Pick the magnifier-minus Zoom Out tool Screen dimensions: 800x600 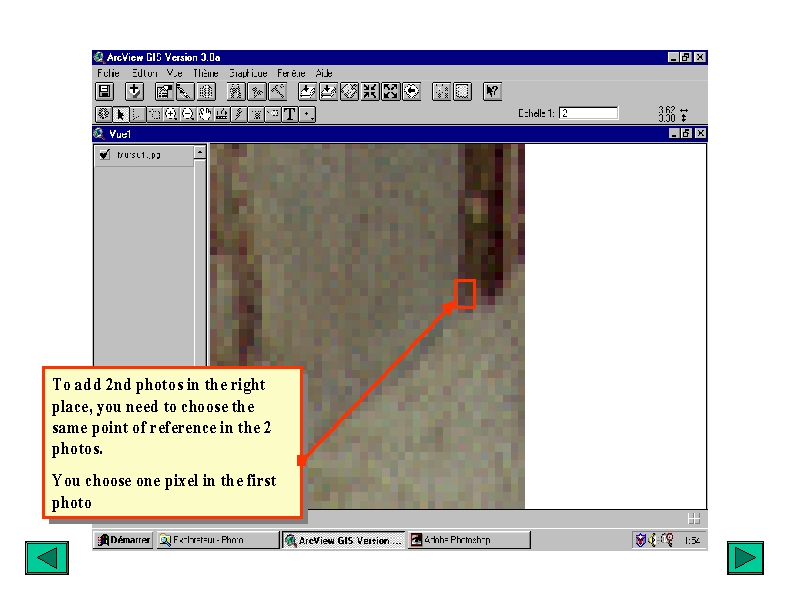188,114
